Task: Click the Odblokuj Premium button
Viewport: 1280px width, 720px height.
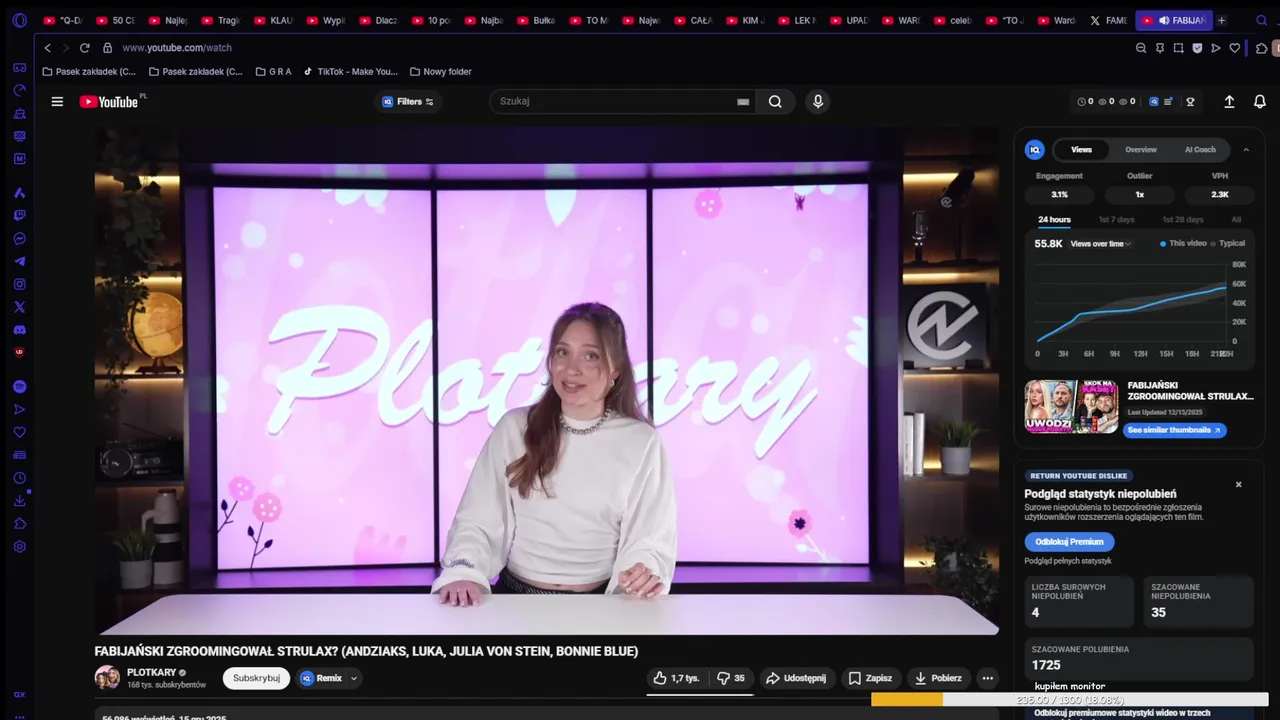Action: pos(1069,541)
